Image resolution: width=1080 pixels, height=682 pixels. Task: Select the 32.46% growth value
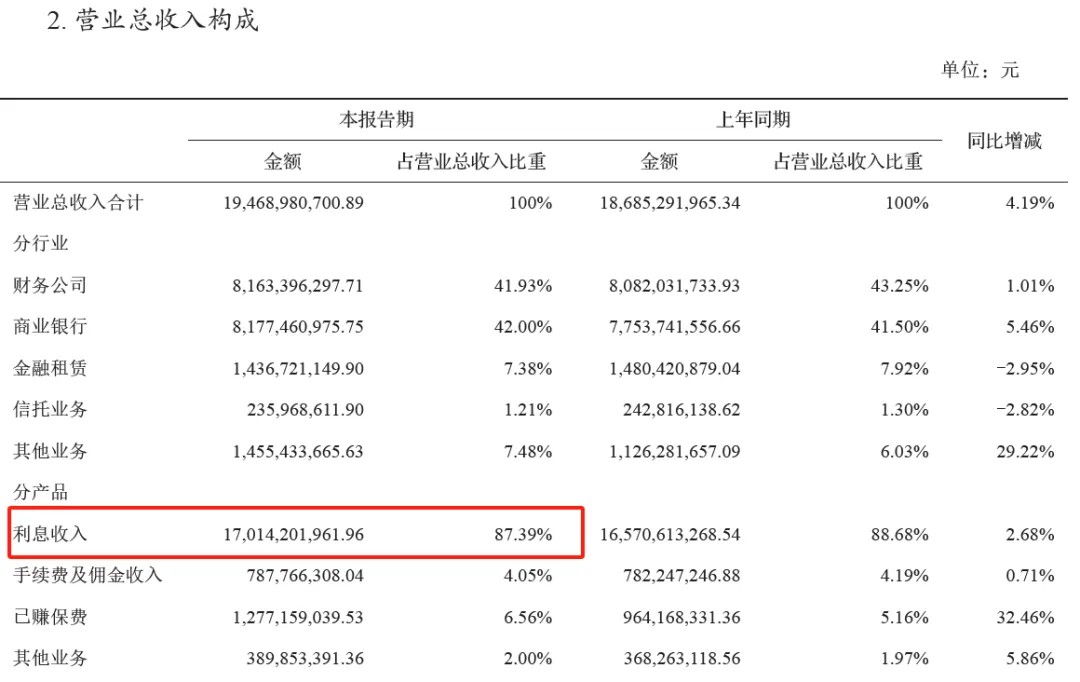tap(1026, 617)
